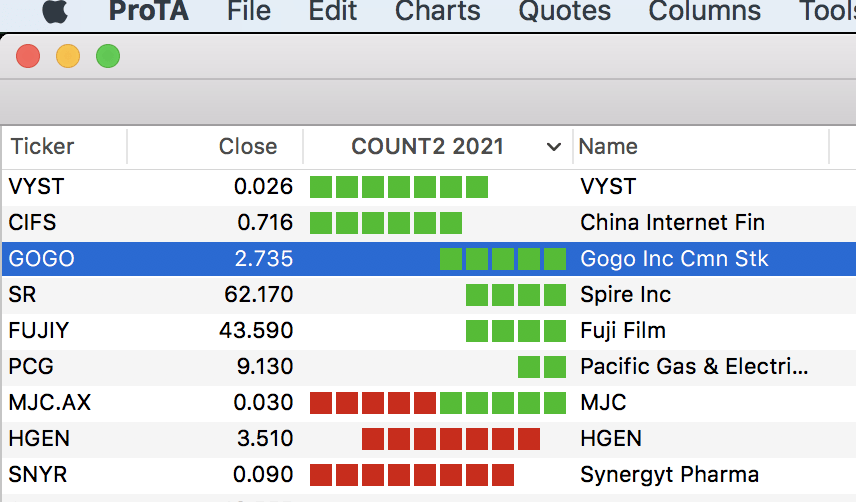Click the China Internet Fin name
This screenshot has height=502, width=856.
point(673,223)
